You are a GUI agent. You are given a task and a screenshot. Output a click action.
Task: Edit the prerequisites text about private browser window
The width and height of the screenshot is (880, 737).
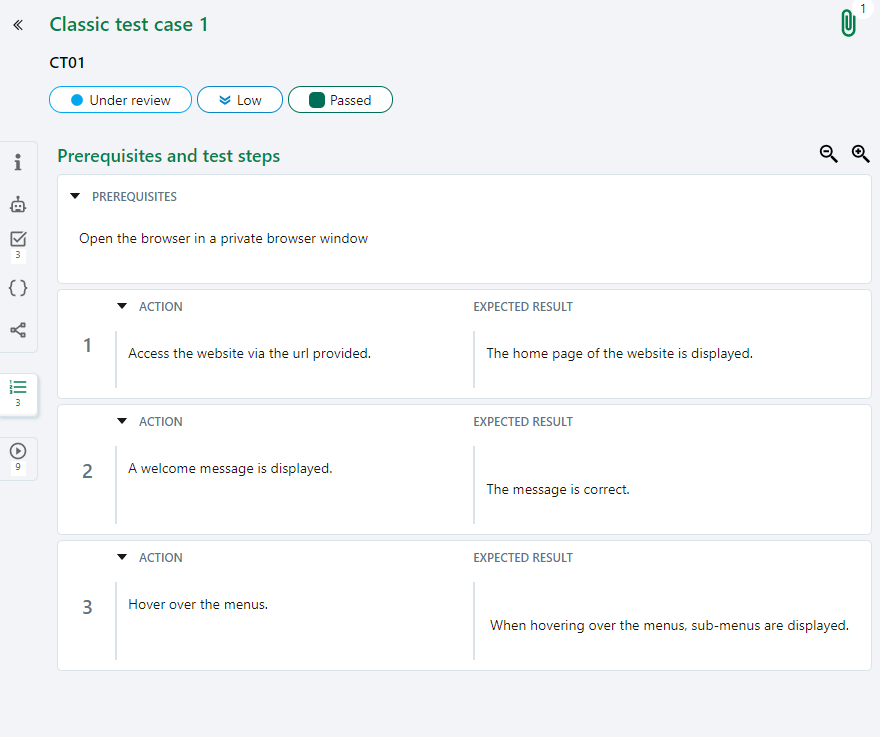coord(223,238)
